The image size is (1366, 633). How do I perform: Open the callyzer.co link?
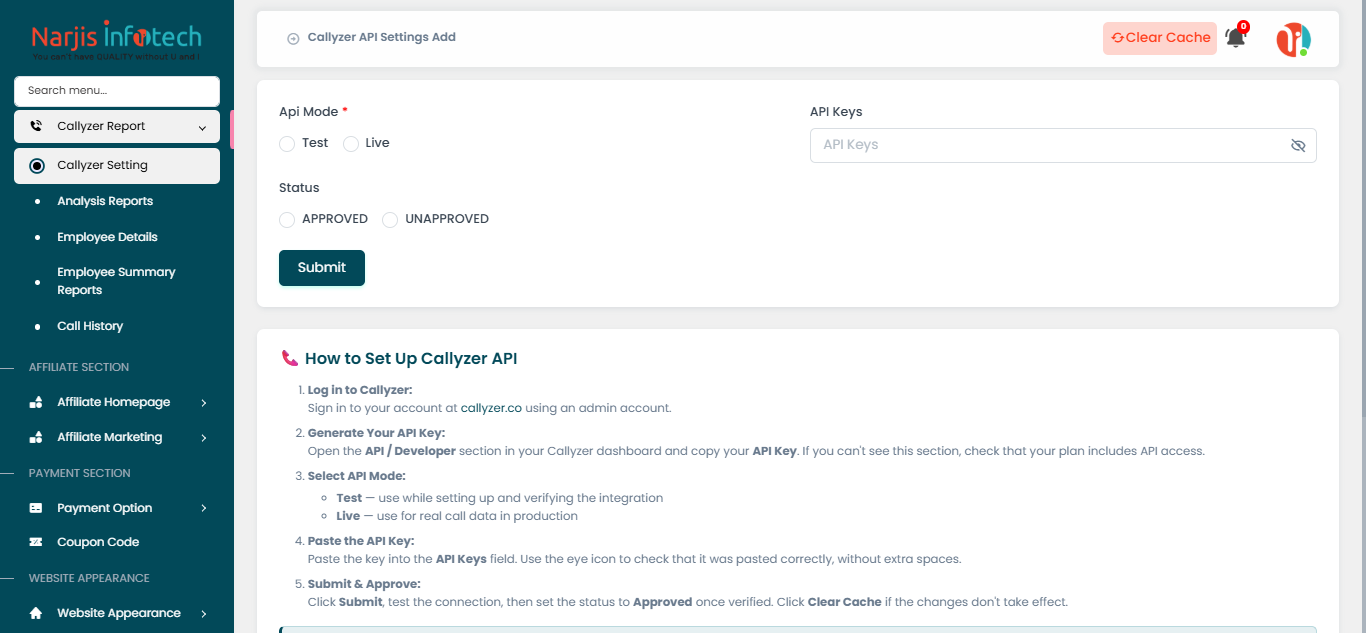coord(491,408)
